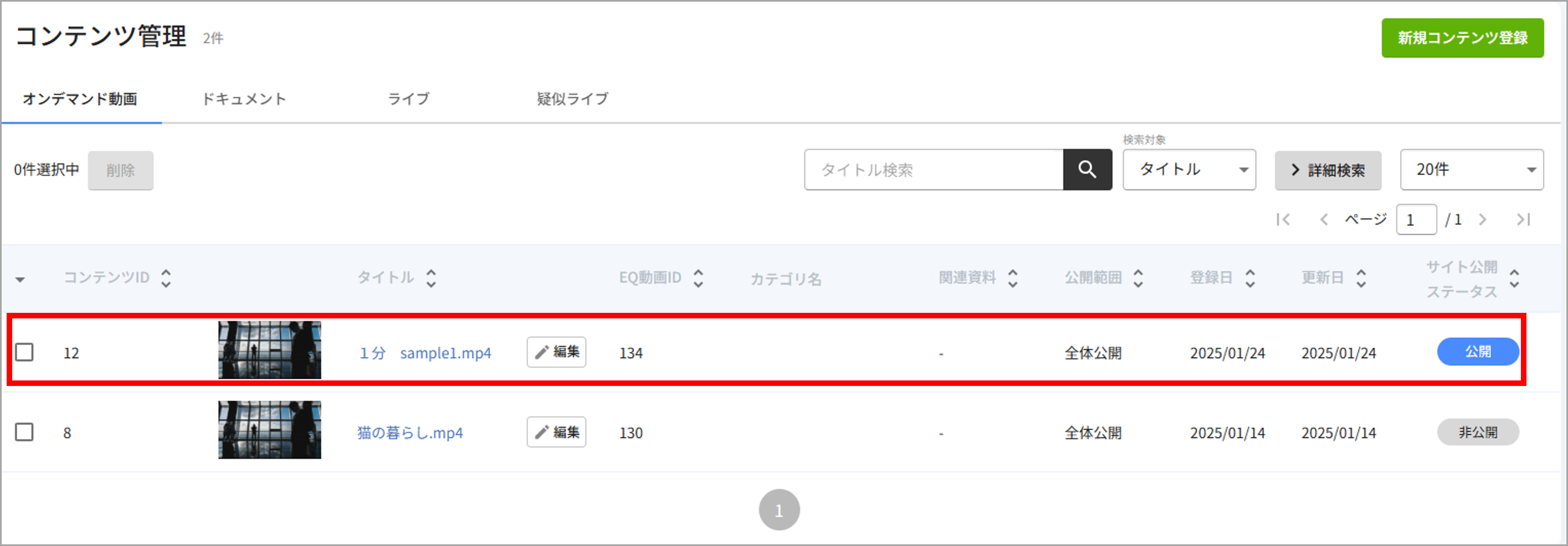The width and height of the screenshot is (1568, 546).
Task: Go to previous page chevron
Action: pos(1323,219)
